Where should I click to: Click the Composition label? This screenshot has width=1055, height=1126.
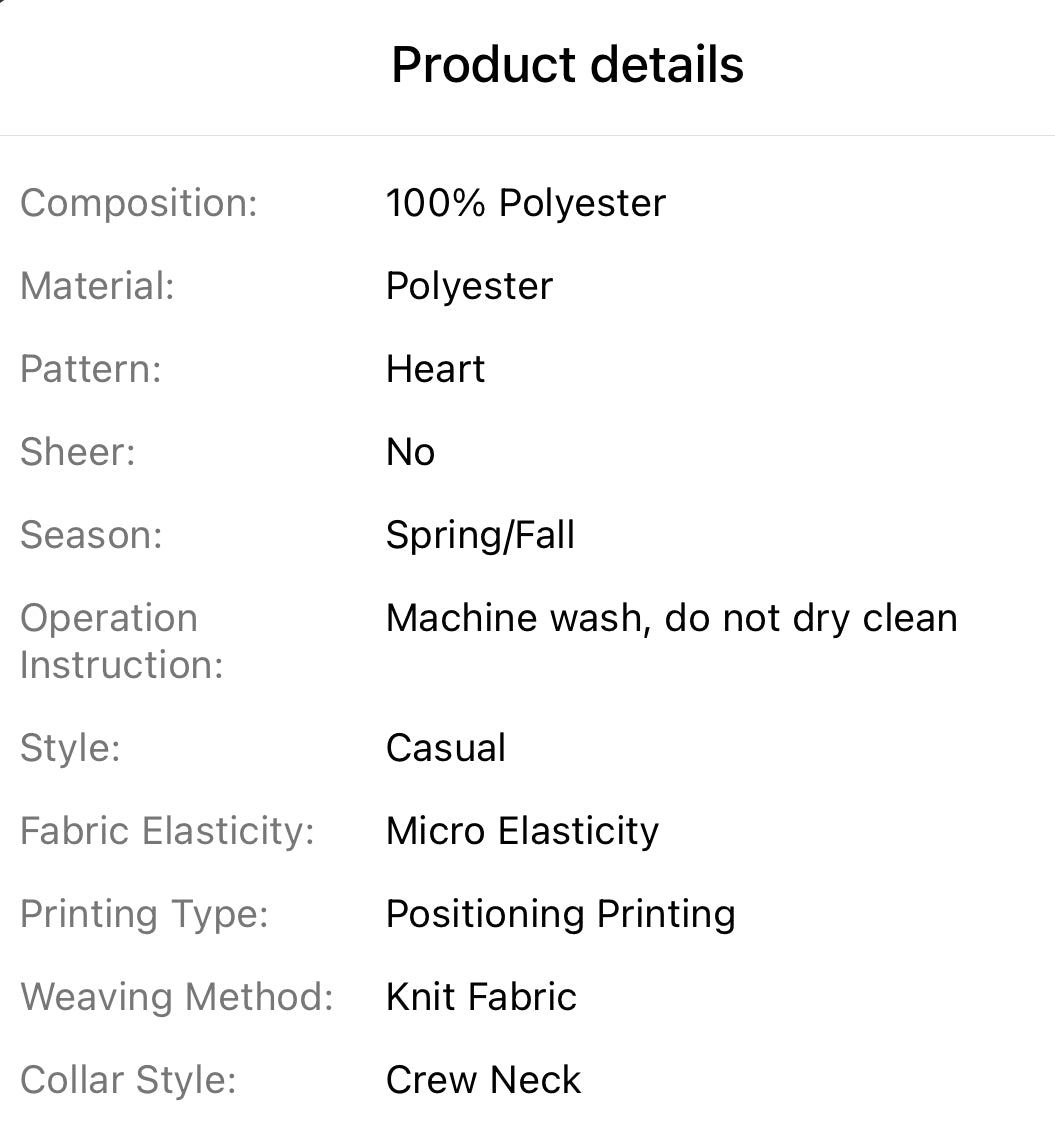[139, 203]
